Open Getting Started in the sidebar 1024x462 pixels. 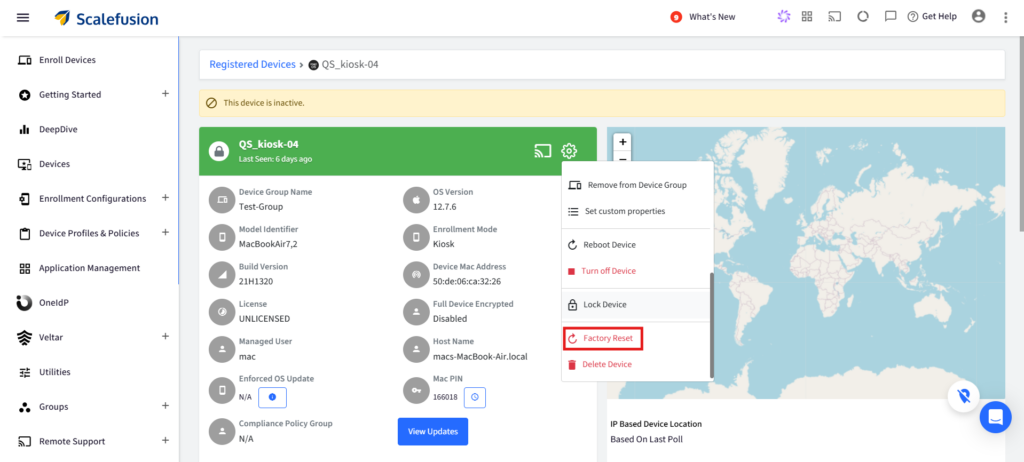point(70,95)
